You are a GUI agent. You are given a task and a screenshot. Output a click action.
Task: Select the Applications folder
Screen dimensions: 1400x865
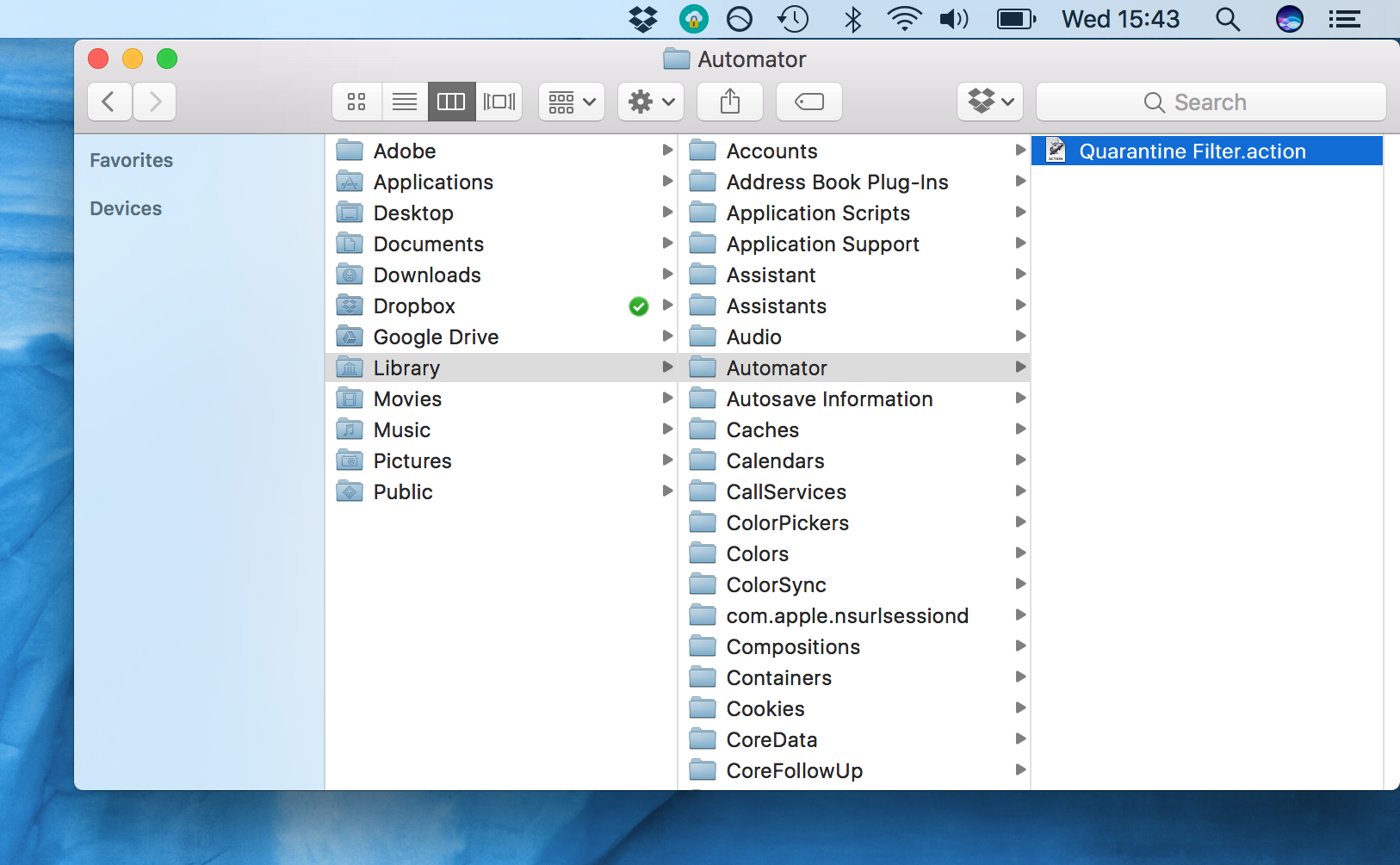click(502, 182)
